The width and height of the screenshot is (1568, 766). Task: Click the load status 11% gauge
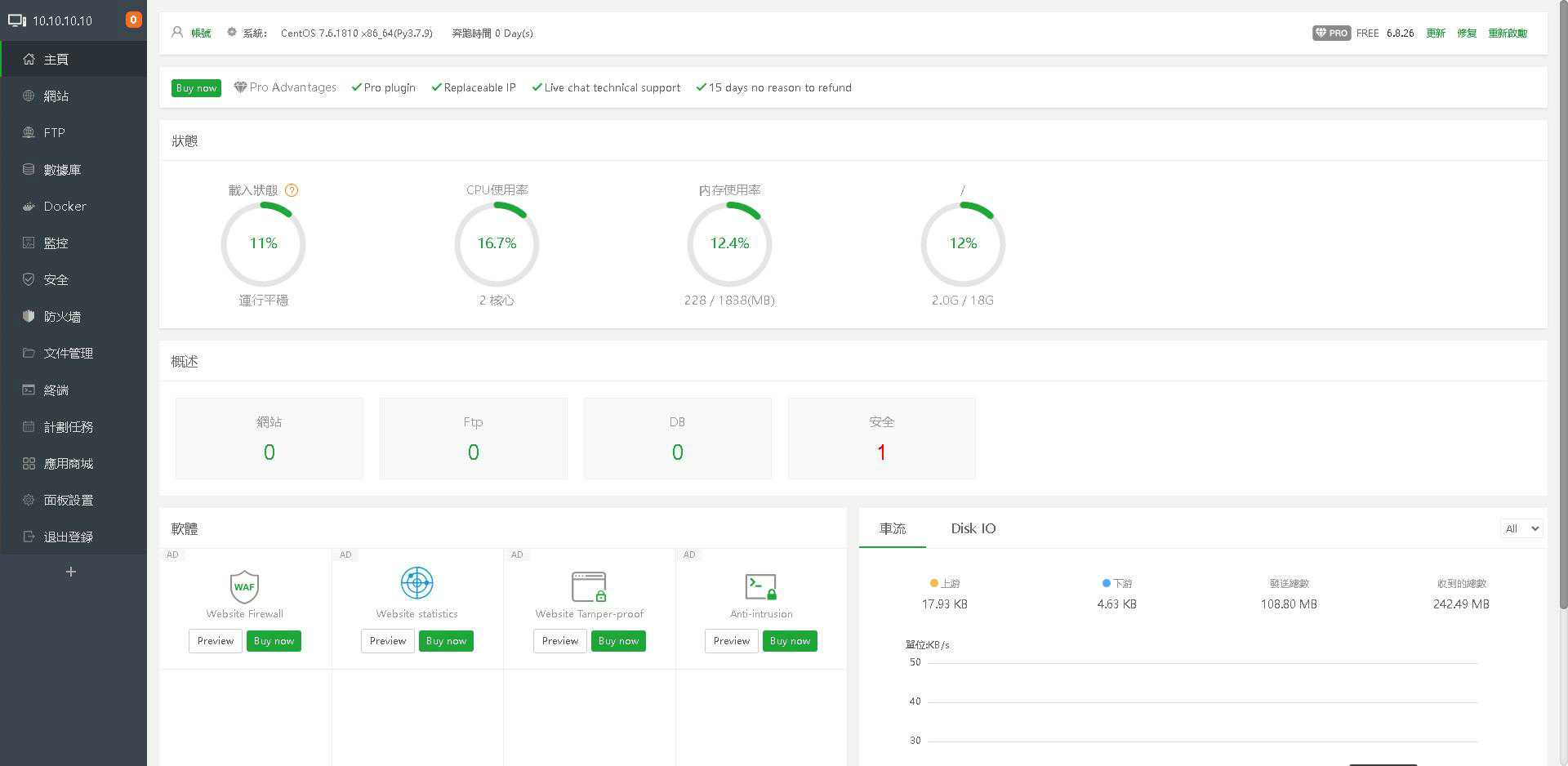[263, 243]
